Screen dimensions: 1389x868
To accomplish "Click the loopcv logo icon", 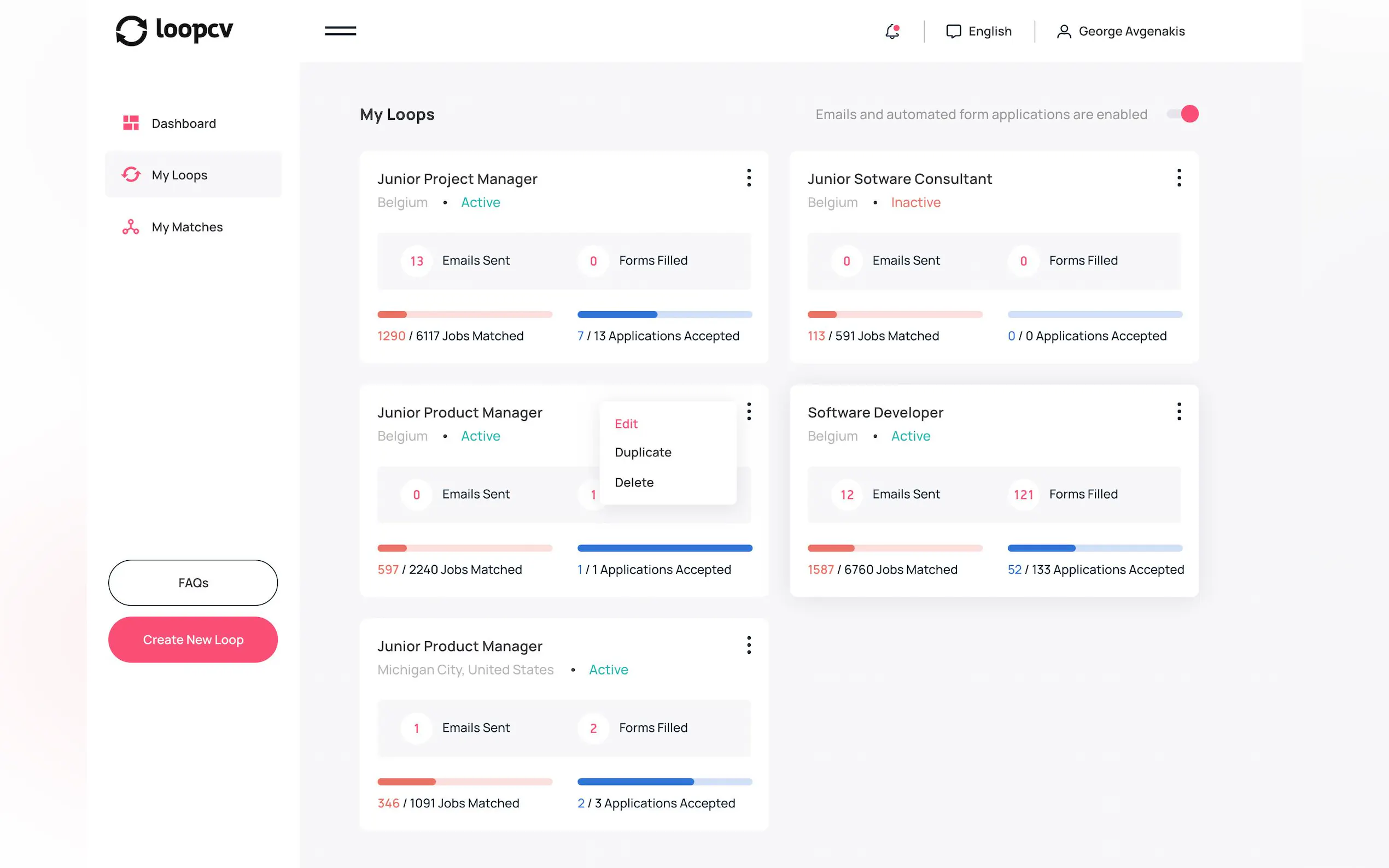I will [131, 31].
